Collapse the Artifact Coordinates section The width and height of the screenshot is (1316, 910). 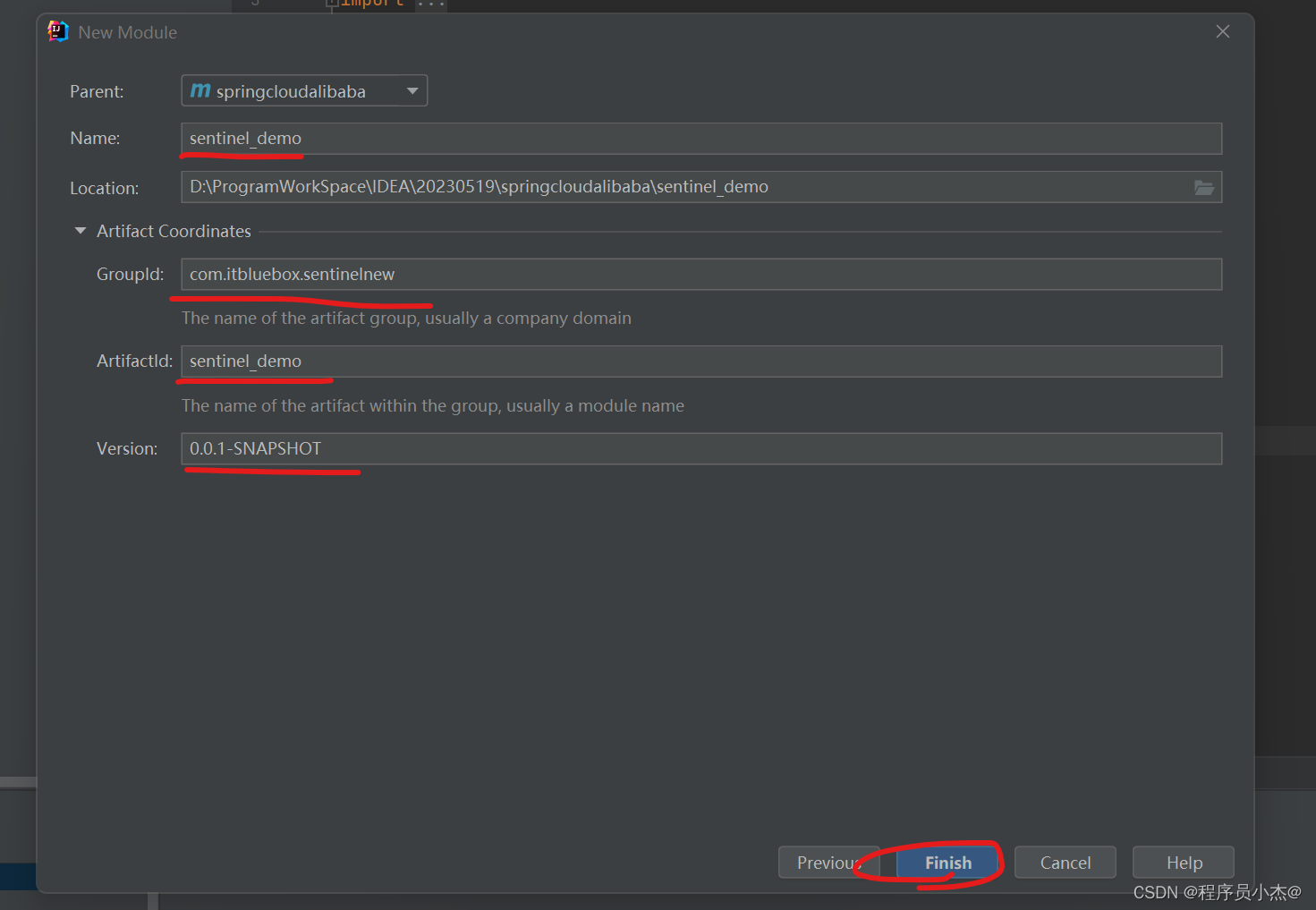(81, 231)
